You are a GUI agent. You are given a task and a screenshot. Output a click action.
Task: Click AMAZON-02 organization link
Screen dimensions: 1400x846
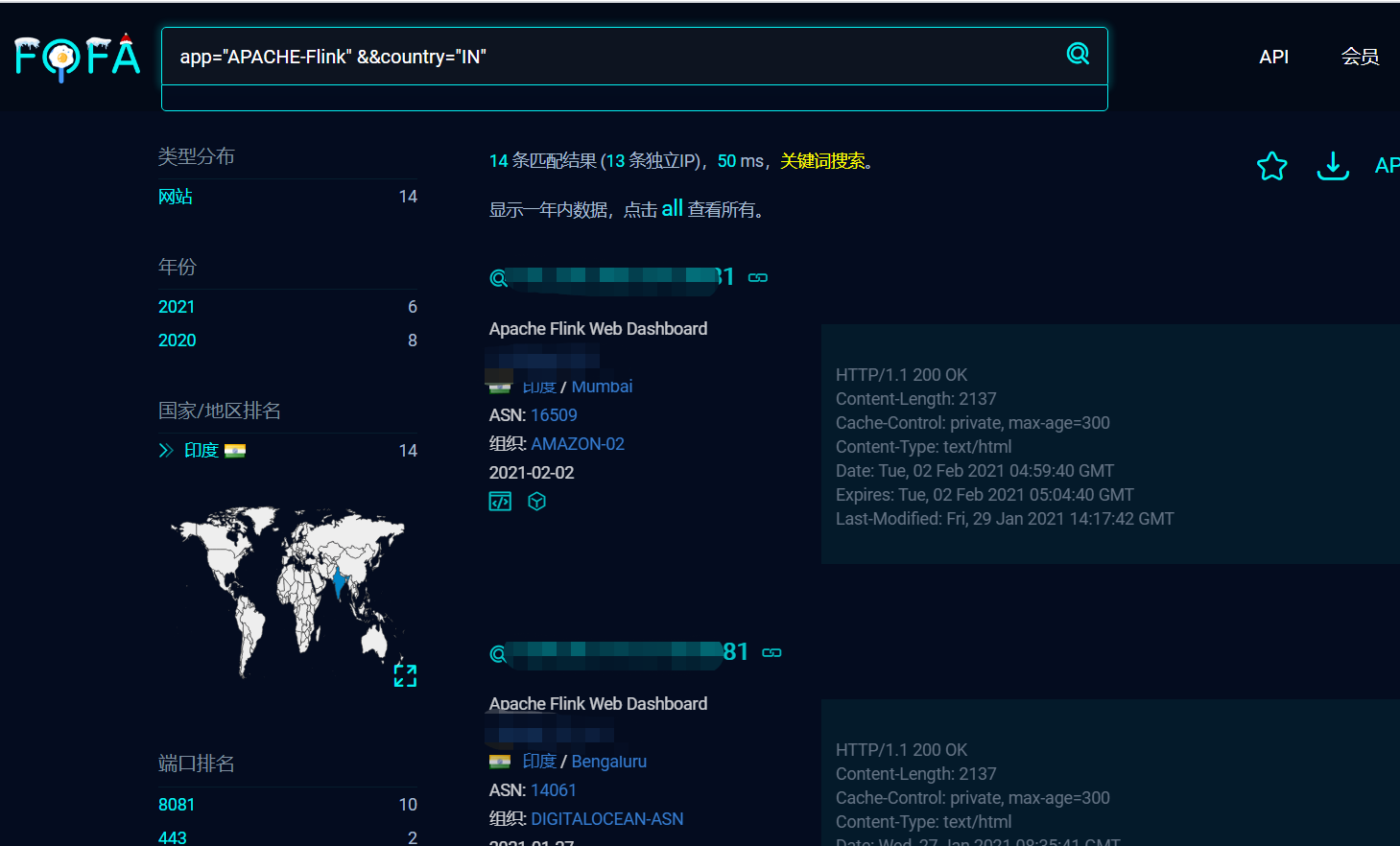(578, 444)
